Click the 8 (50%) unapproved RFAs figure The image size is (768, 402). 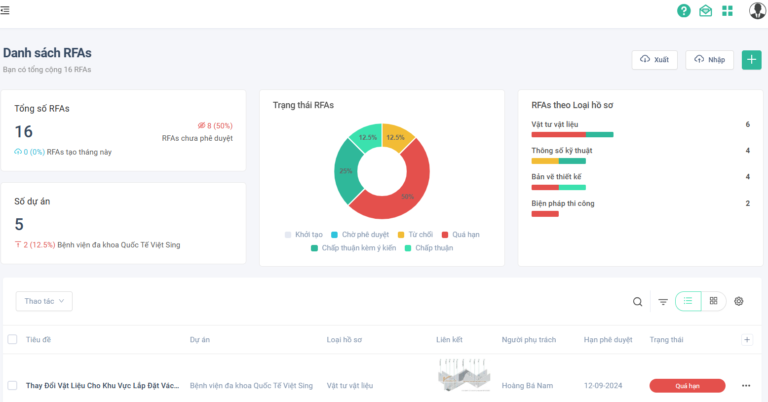215,126
